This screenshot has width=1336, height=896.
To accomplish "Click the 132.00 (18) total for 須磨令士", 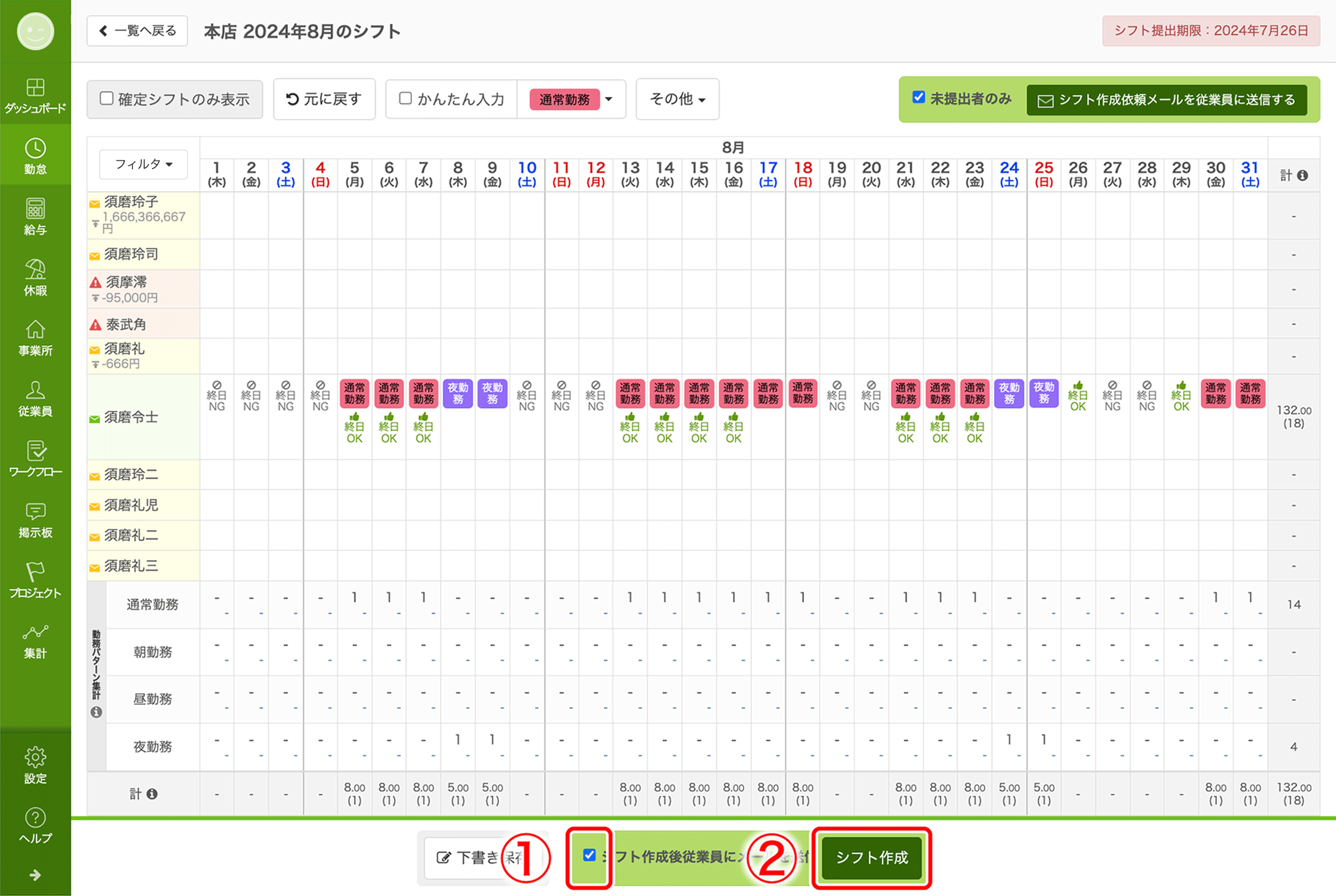I will coord(1294,417).
